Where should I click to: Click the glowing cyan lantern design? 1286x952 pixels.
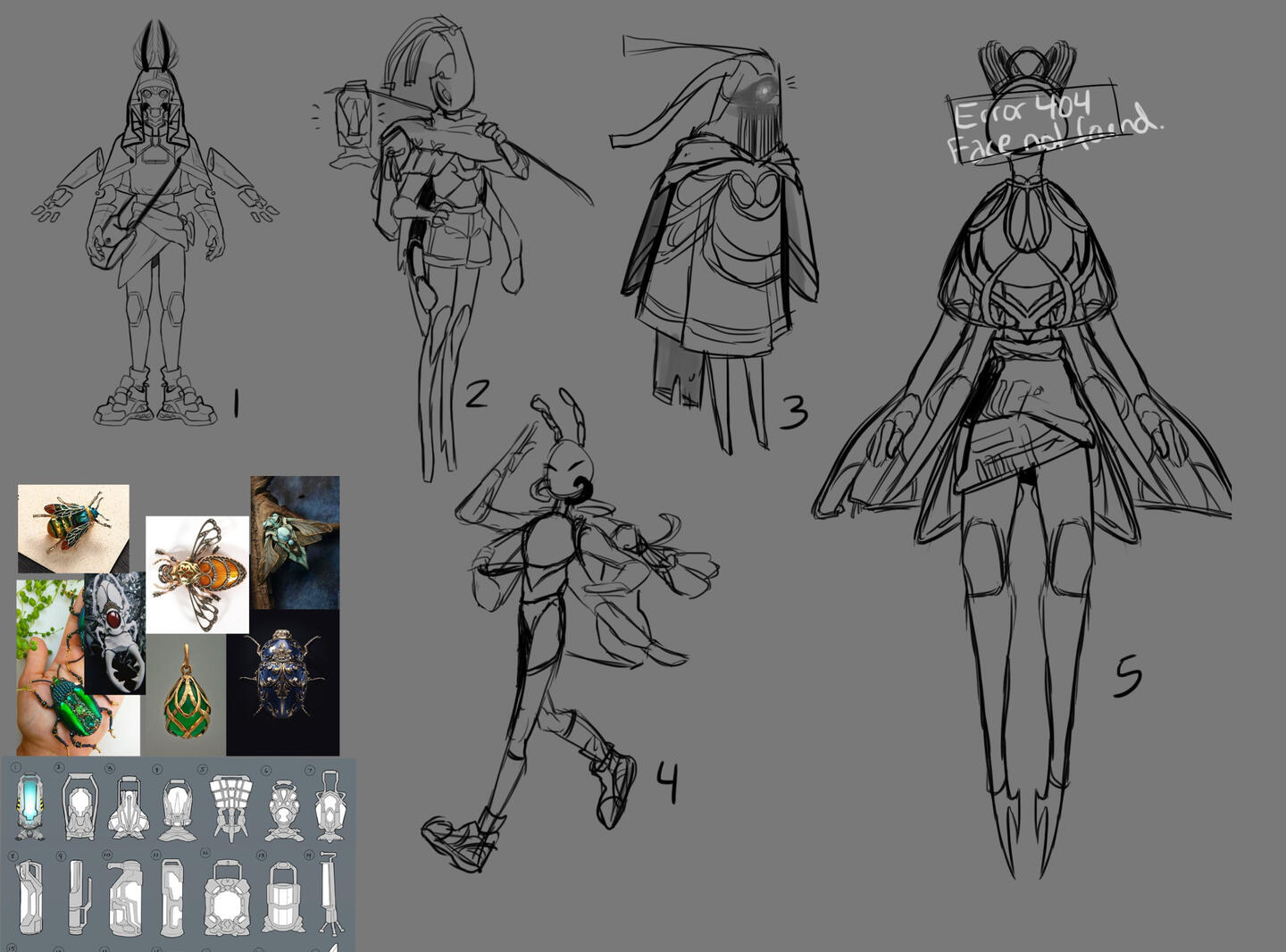[30, 807]
